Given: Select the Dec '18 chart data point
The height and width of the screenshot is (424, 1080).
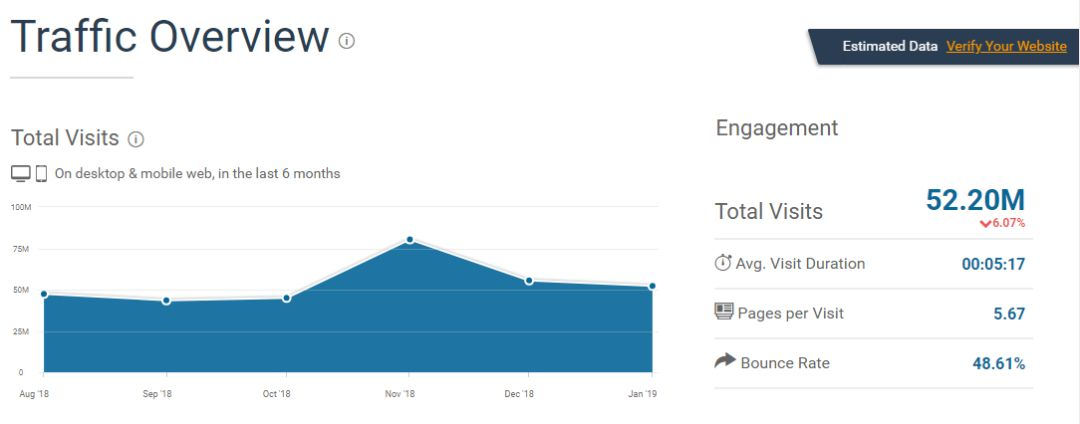Looking at the screenshot, I should pyautogui.click(x=529, y=281).
